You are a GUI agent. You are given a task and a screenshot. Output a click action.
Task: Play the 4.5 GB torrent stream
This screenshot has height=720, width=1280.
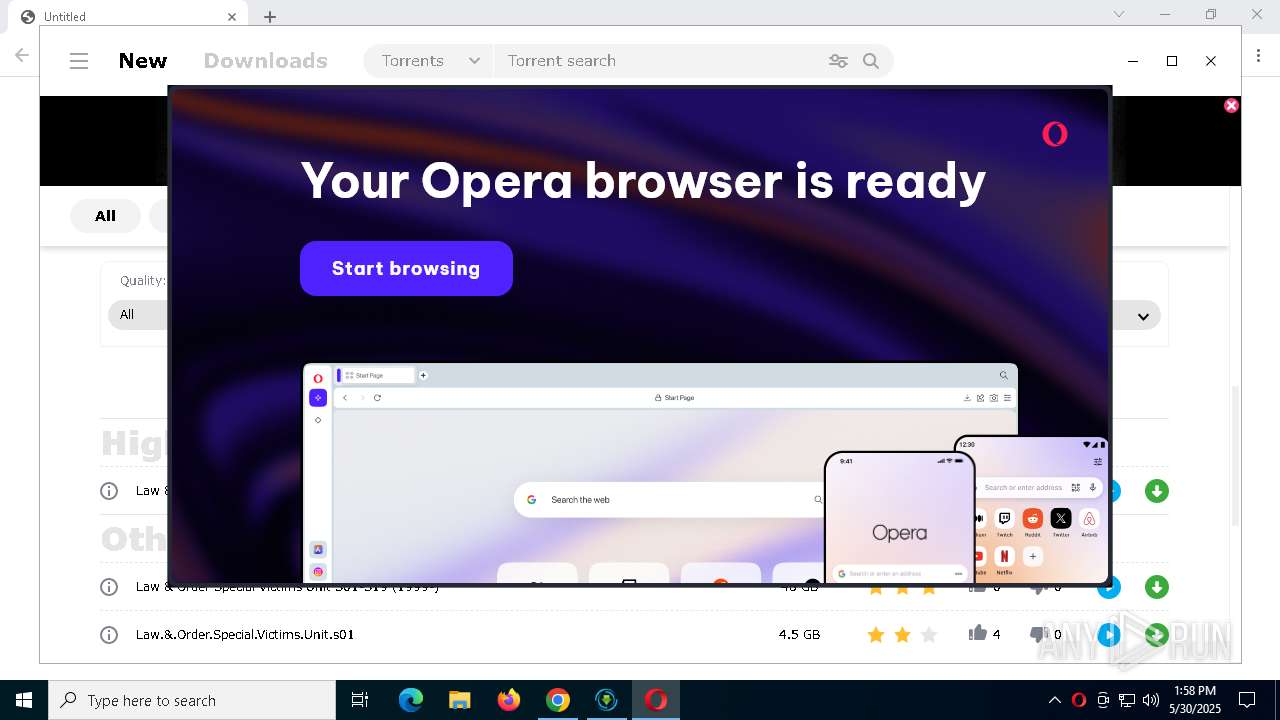(x=1109, y=635)
